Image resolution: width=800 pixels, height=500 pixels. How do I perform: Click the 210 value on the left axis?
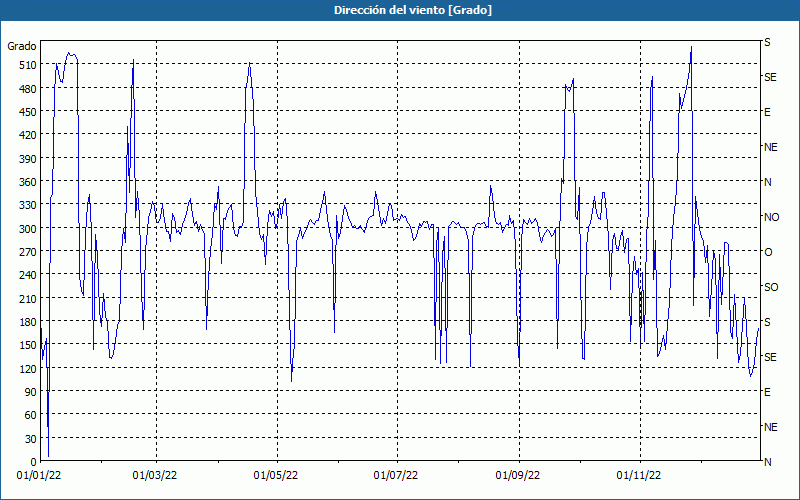28,298
